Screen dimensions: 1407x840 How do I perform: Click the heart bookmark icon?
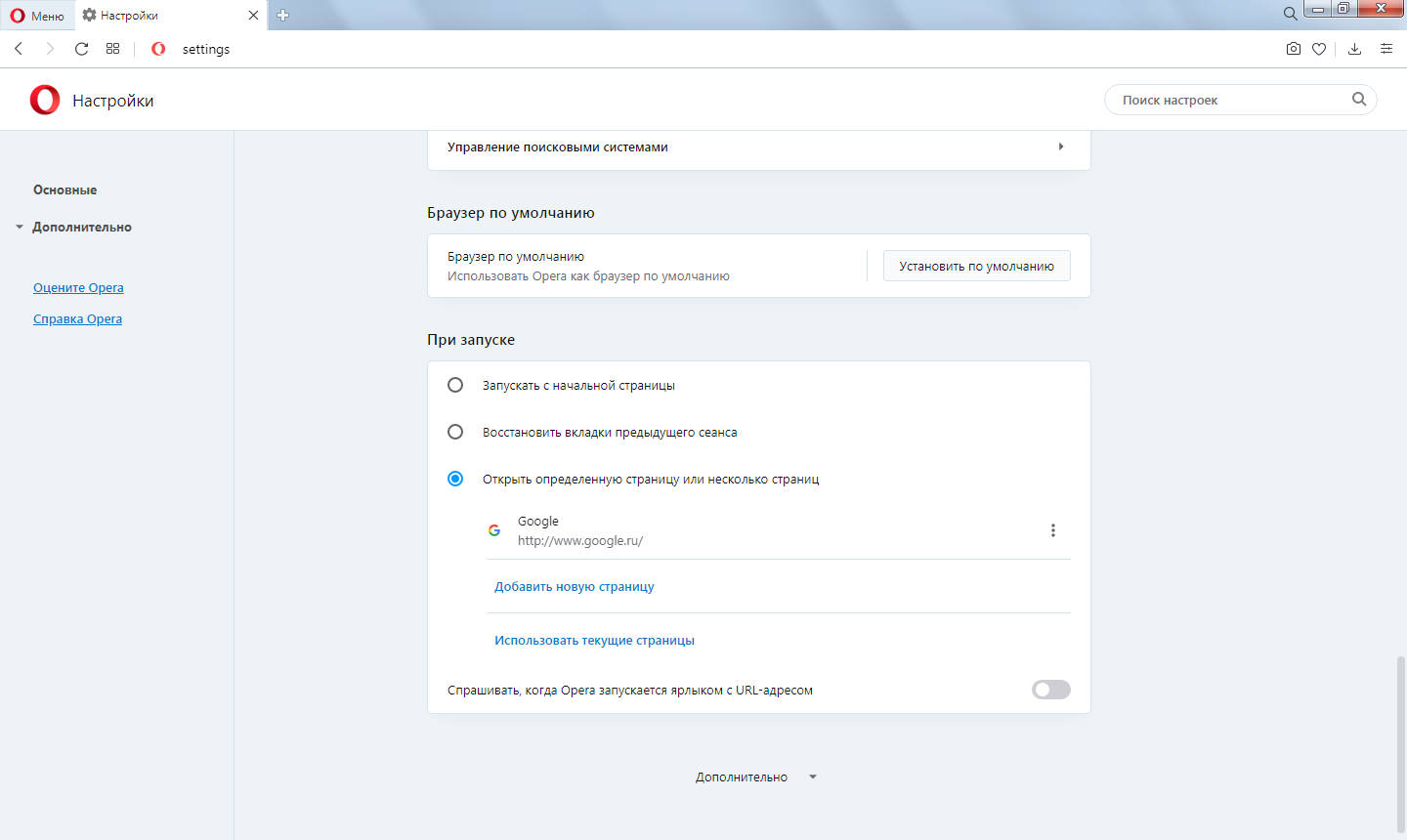tap(1319, 49)
